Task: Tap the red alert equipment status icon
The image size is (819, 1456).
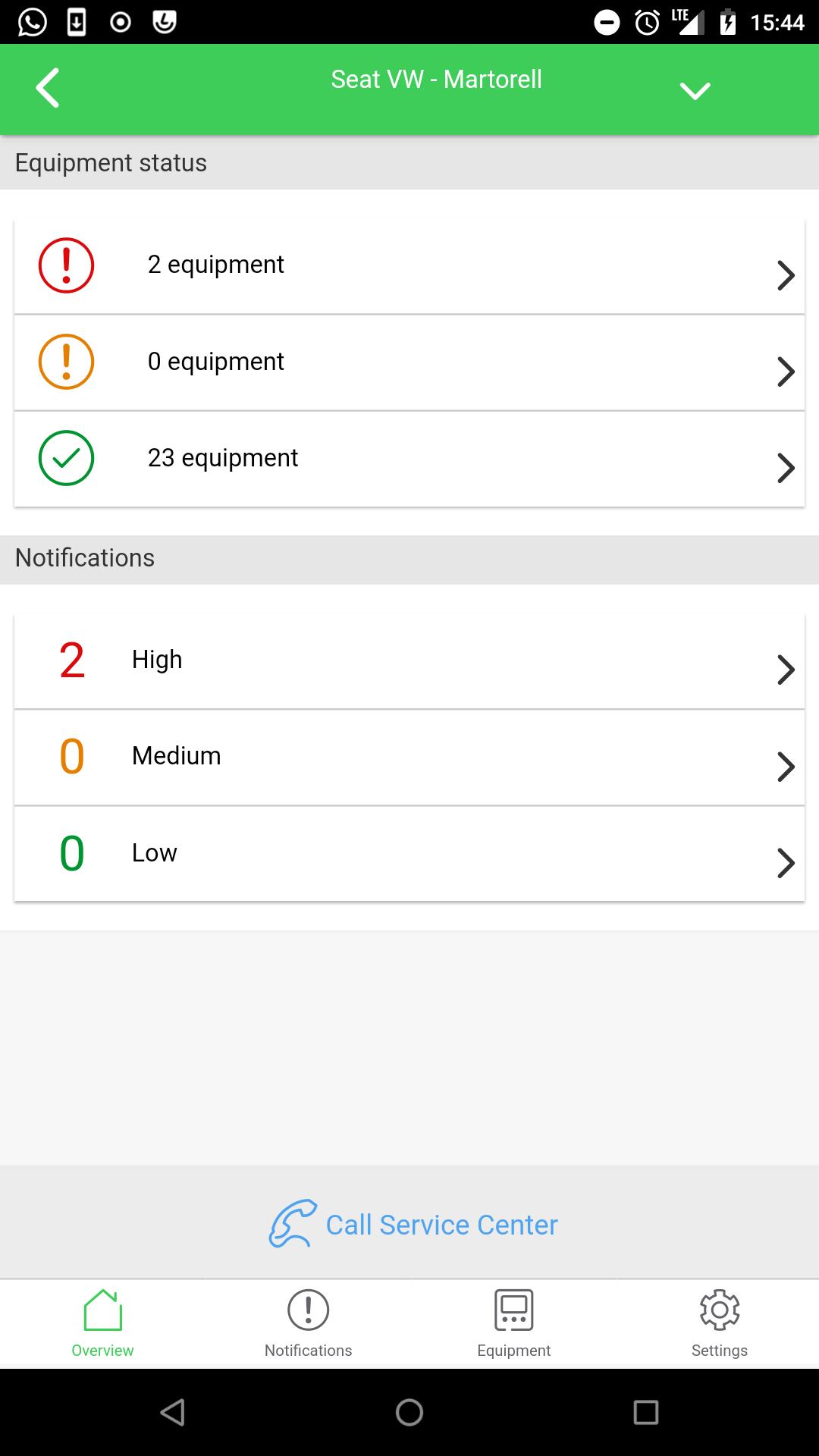Action: click(66, 265)
